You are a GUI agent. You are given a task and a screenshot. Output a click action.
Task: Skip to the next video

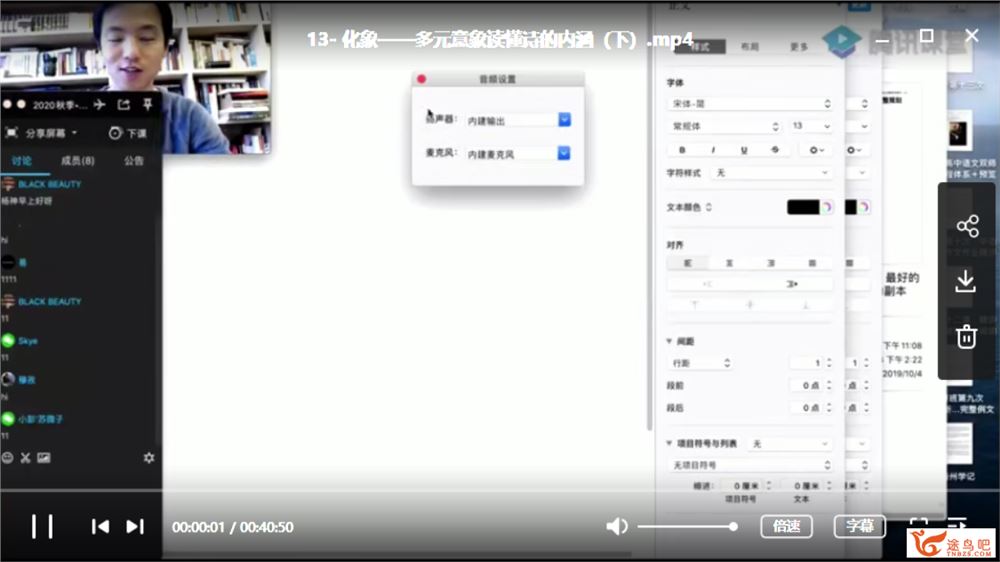click(x=135, y=527)
